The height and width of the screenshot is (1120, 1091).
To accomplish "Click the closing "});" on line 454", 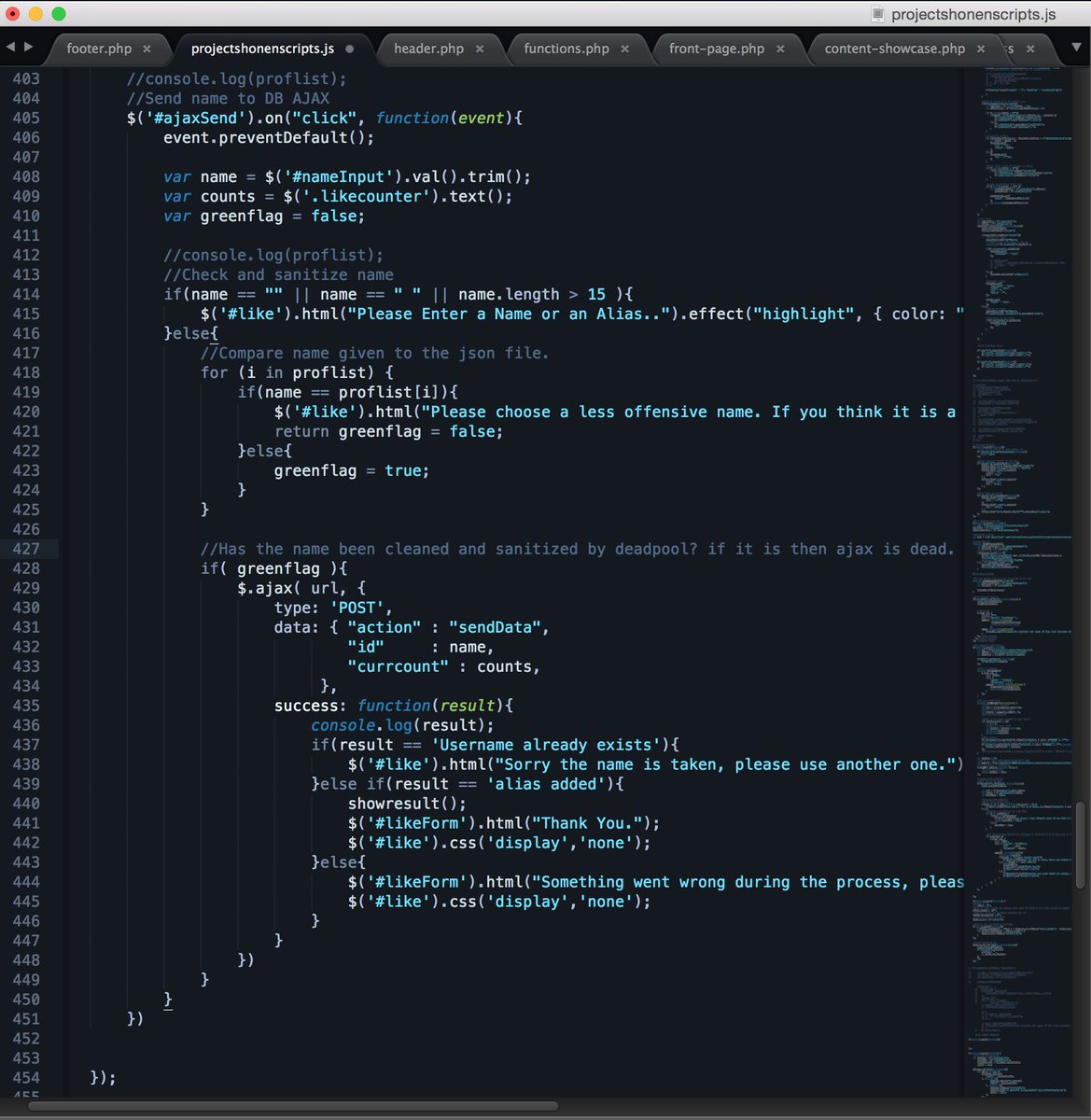I will 104,1077.
